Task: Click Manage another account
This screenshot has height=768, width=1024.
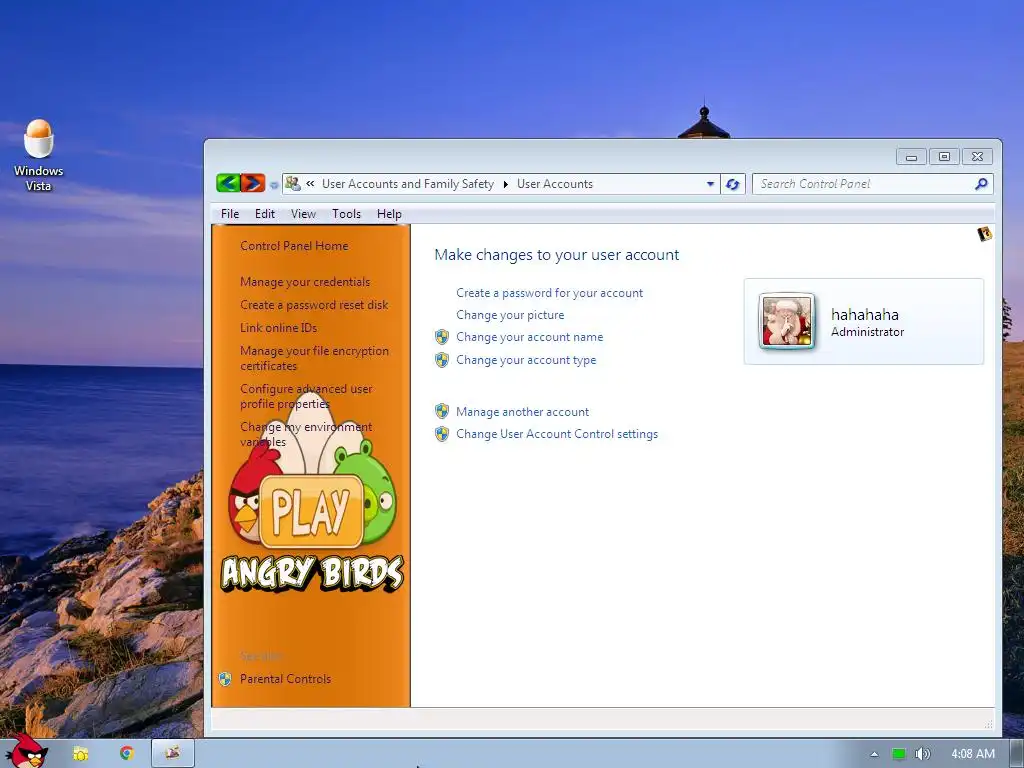Action: pyautogui.click(x=522, y=411)
